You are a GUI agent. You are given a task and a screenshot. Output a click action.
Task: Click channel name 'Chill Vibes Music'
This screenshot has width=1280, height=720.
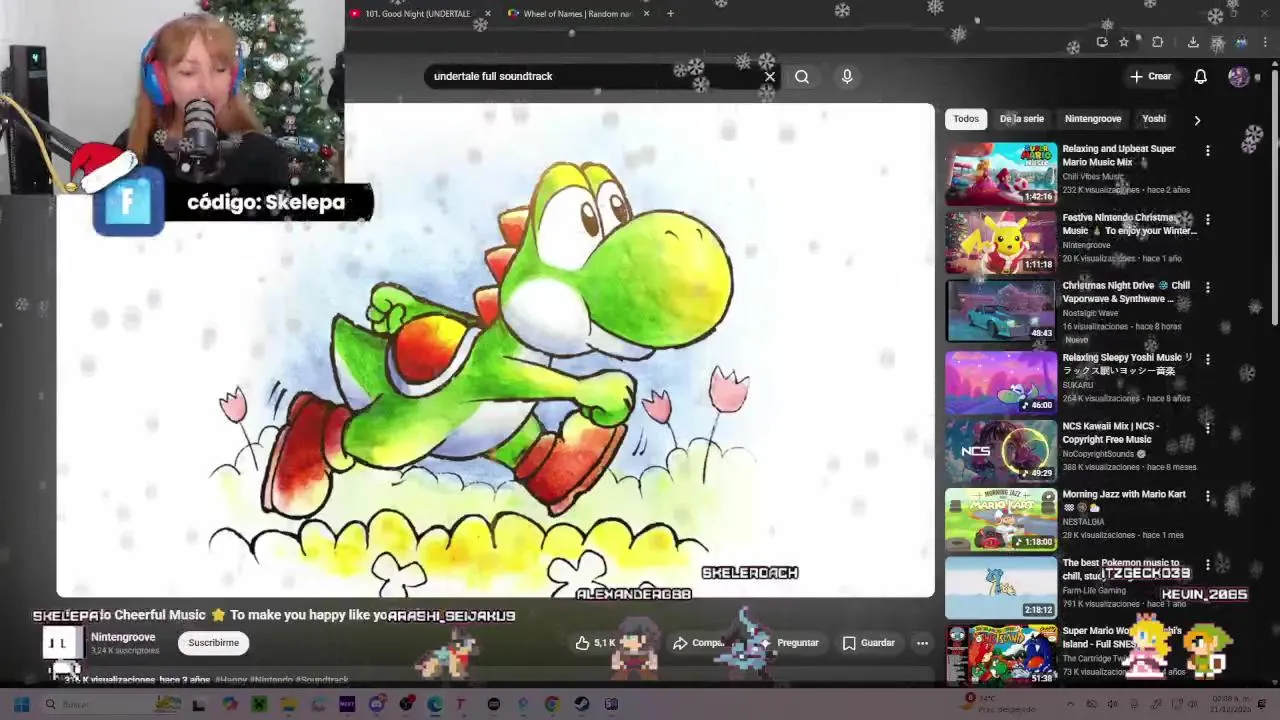tap(1093, 177)
